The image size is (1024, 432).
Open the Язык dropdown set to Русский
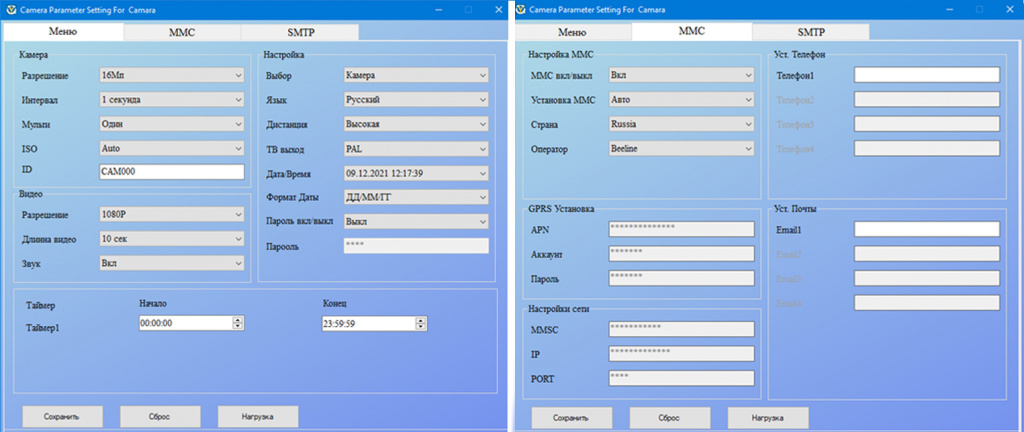pos(415,100)
